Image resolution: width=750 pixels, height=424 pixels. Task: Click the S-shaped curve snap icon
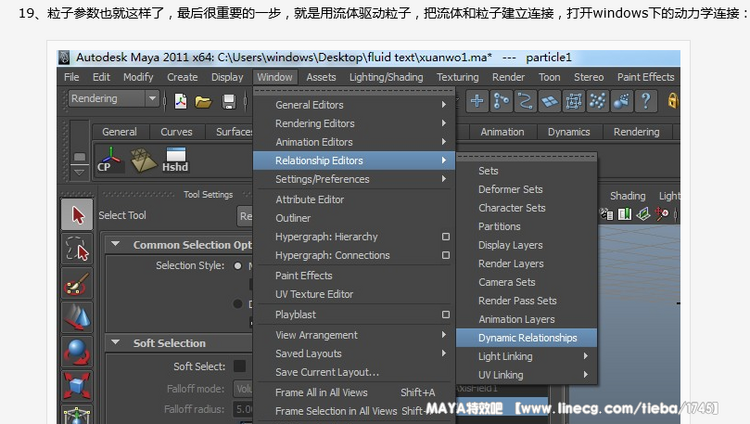525,101
